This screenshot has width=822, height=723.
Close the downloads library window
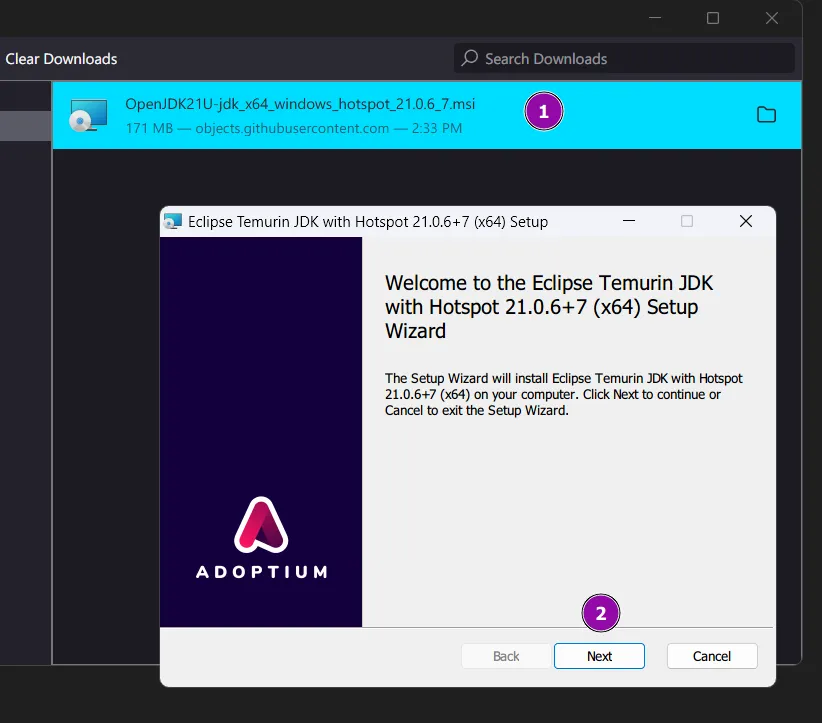(x=771, y=18)
